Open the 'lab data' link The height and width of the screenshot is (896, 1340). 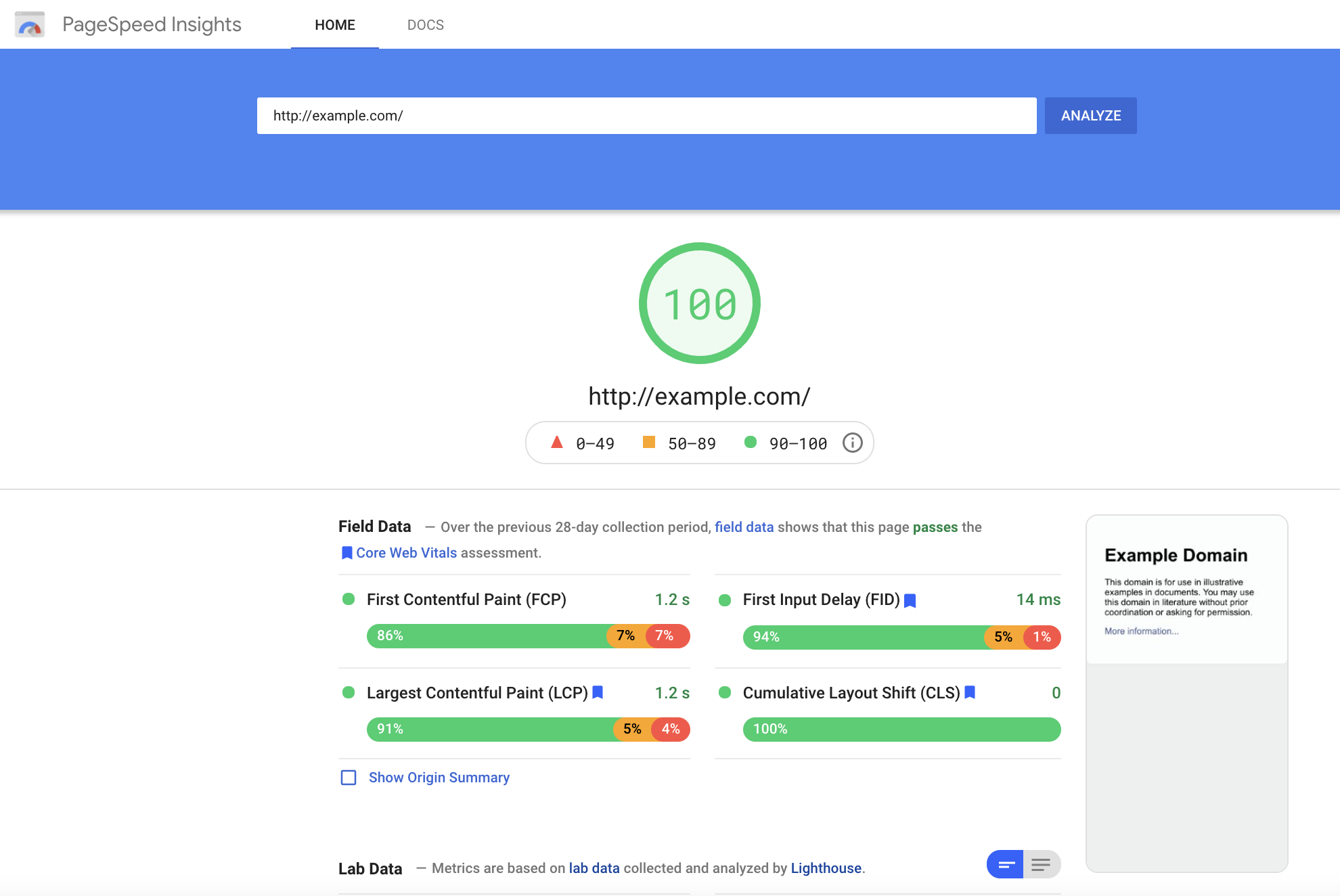594,868
